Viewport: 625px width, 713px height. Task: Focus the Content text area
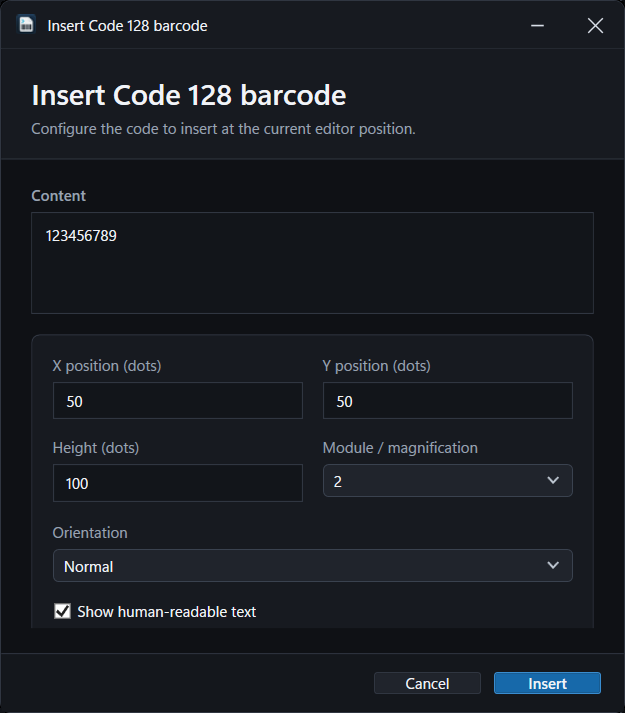click(312, 263)
